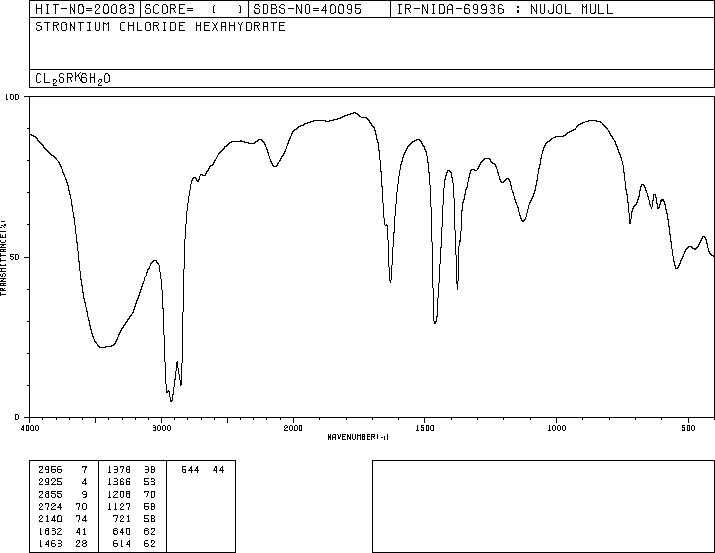
Task: Click the CL2SR·6H2O formula text
Action: tap(73, 79)
